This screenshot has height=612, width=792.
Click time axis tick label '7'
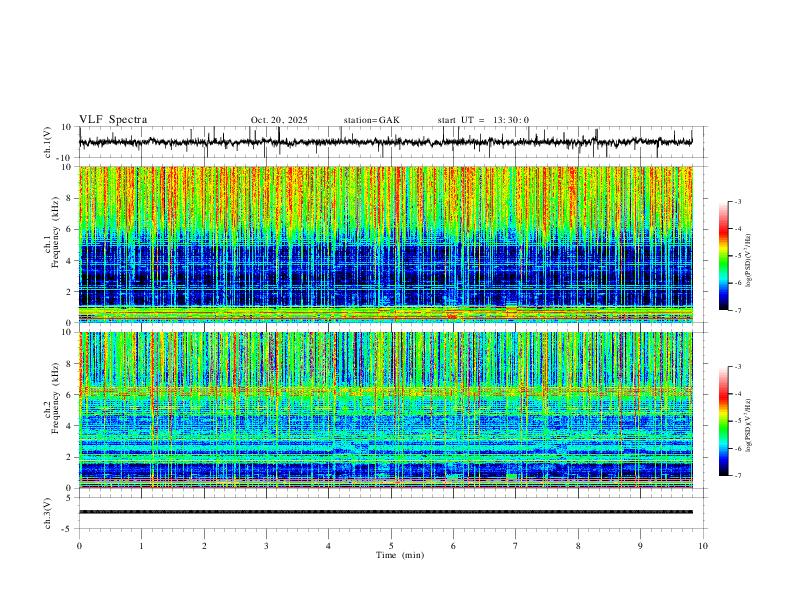[x=516, y=546]
